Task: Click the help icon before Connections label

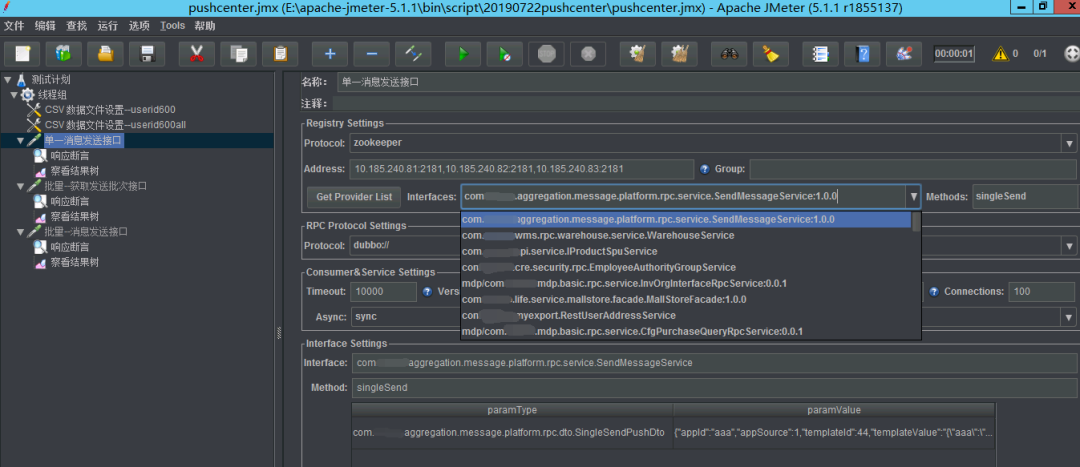Action: click(934, 291)
